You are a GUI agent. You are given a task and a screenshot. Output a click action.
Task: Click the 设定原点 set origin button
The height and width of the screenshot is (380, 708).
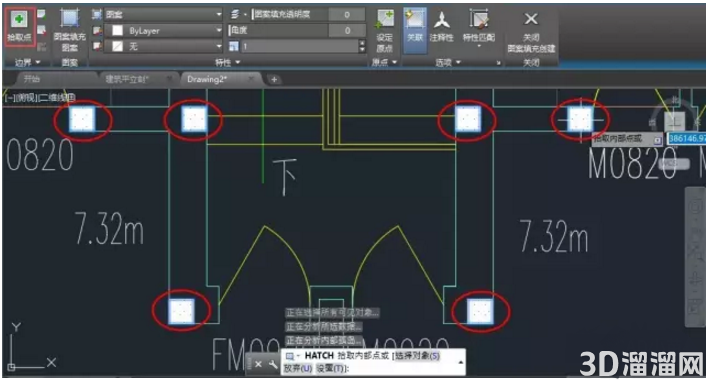click(385, 31)
